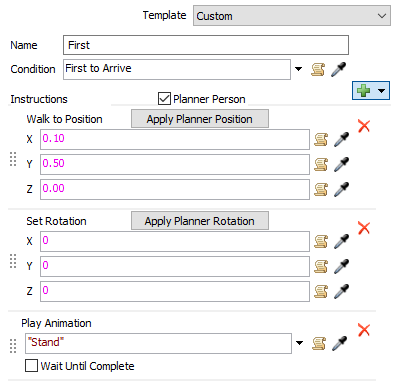The height and width of the screenshot is (385, 396).
Task: Open the green plus add-instruction menu
Action: click(371, 90)
